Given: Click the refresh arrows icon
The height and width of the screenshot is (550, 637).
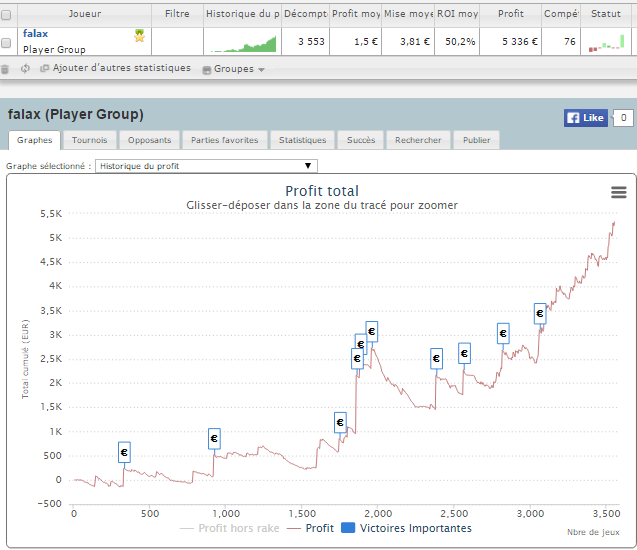Looking at the screenshot, I should [x=25, y=69].
